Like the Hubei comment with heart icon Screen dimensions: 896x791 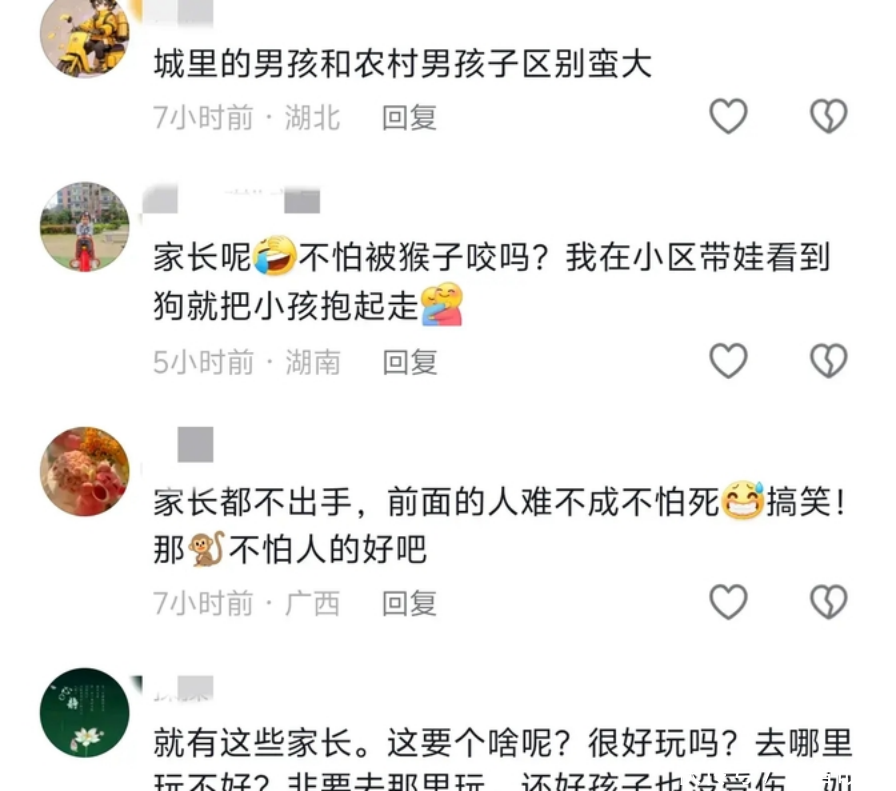point(728,116)
